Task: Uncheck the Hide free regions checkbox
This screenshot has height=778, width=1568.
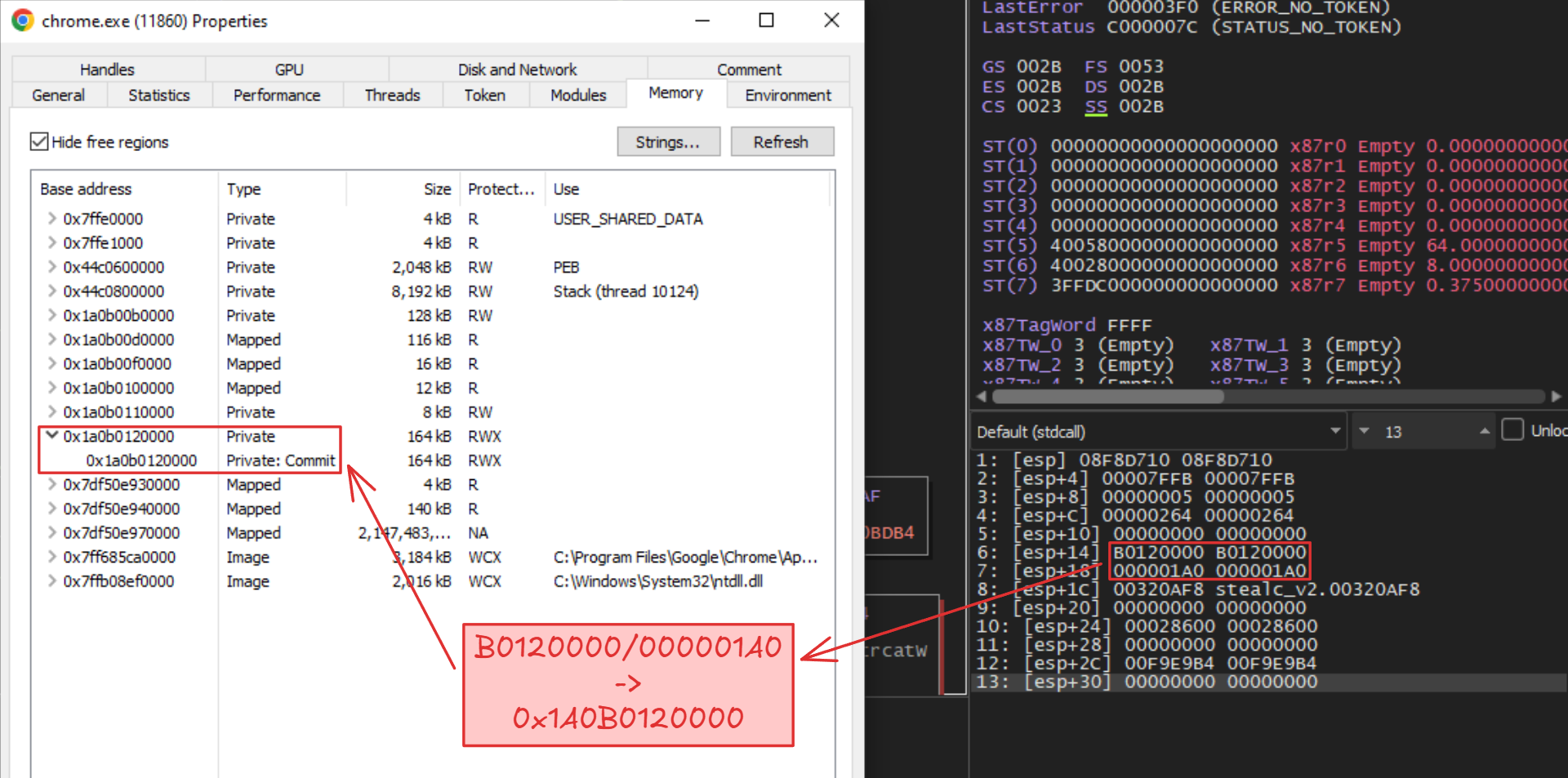Action: tap(39, 141)
